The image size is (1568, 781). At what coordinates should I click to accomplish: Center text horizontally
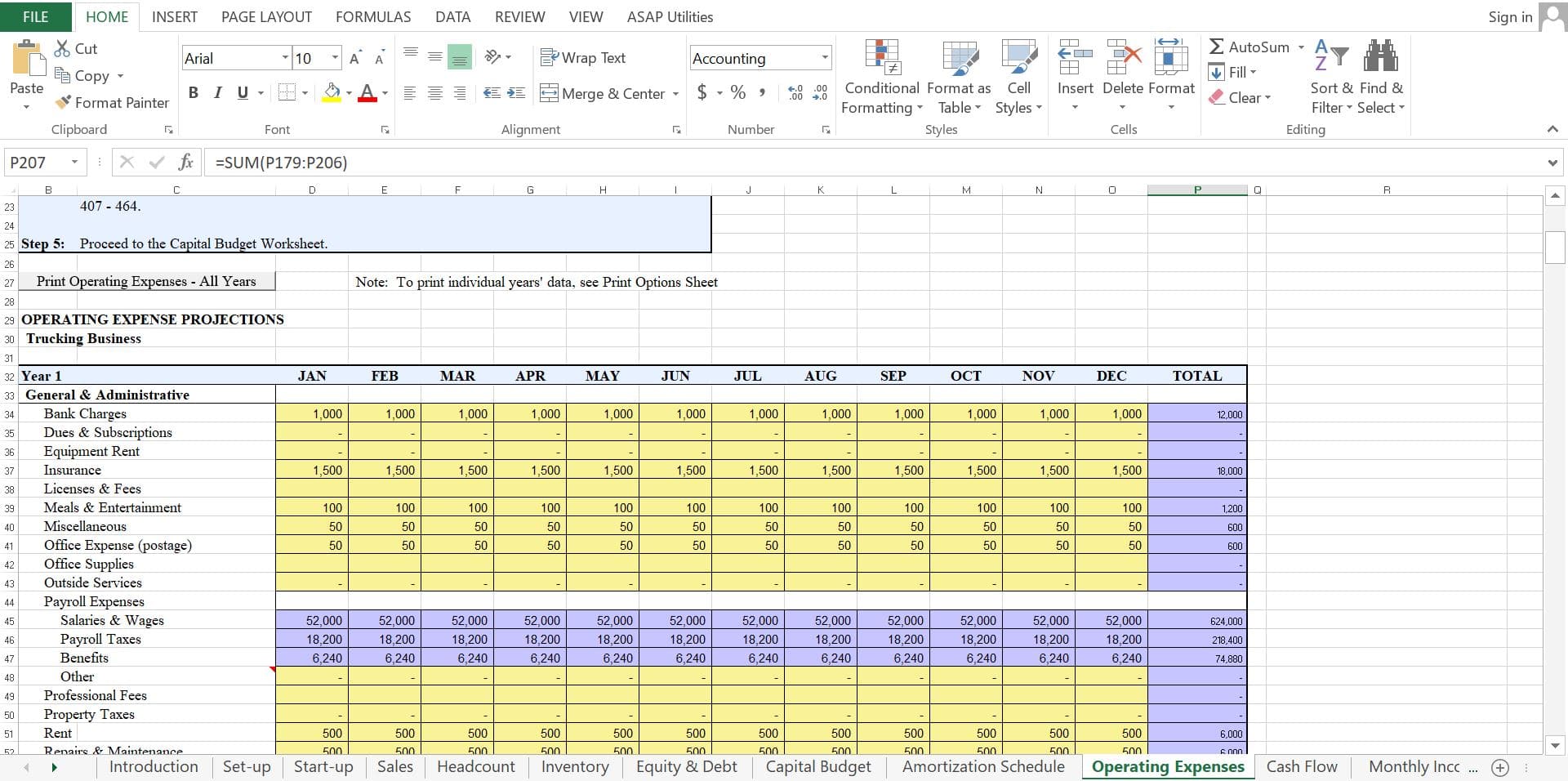(435, 93)
